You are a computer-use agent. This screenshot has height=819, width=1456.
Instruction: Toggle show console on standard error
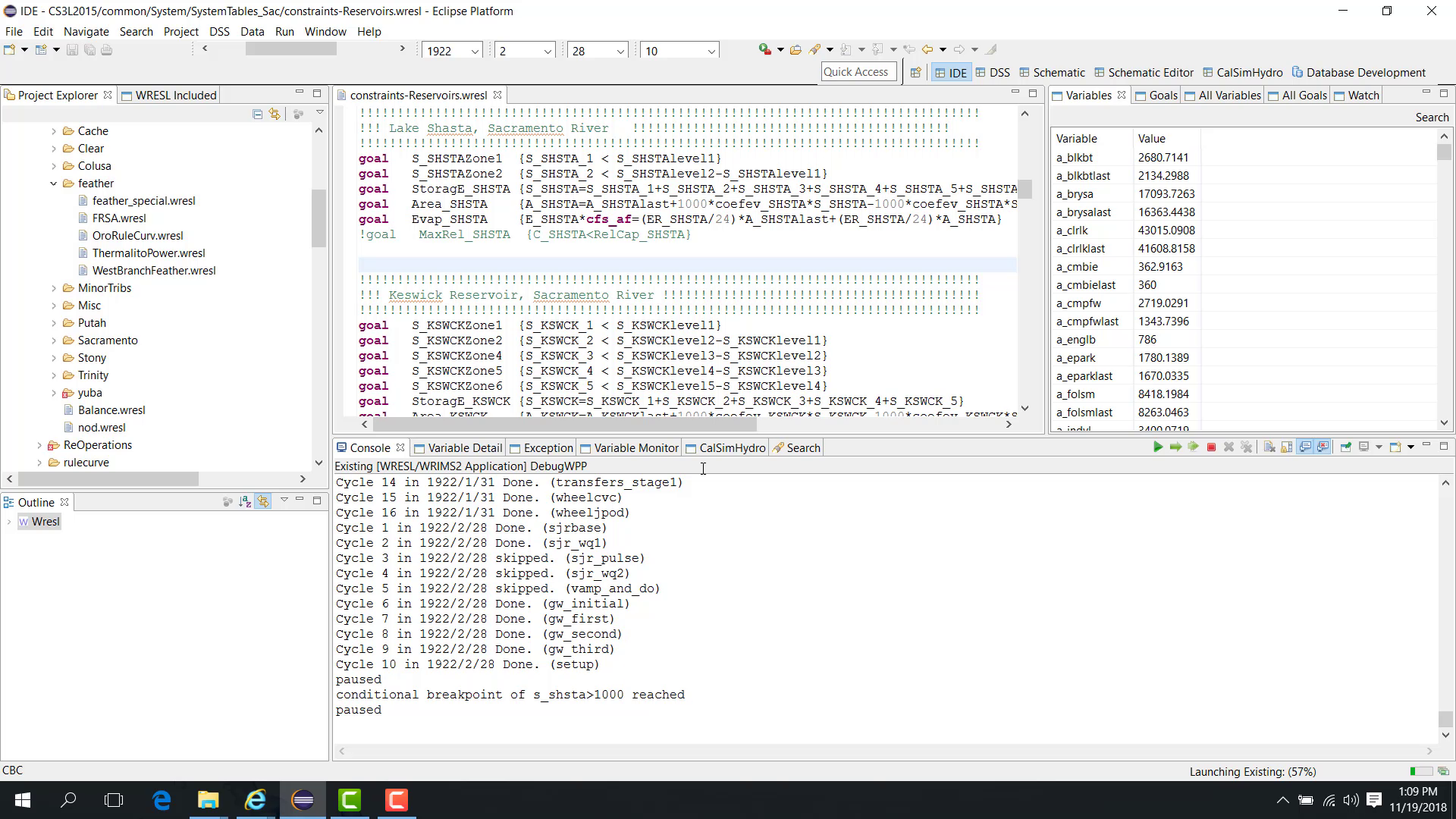pos(1323,447)
